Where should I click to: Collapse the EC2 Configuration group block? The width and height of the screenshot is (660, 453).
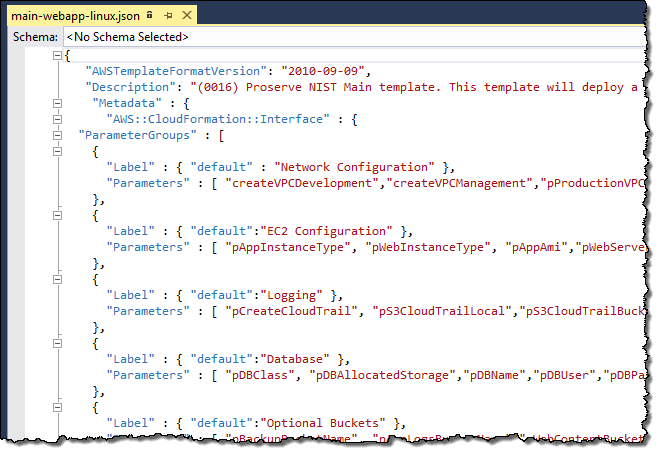click(57, 214)
